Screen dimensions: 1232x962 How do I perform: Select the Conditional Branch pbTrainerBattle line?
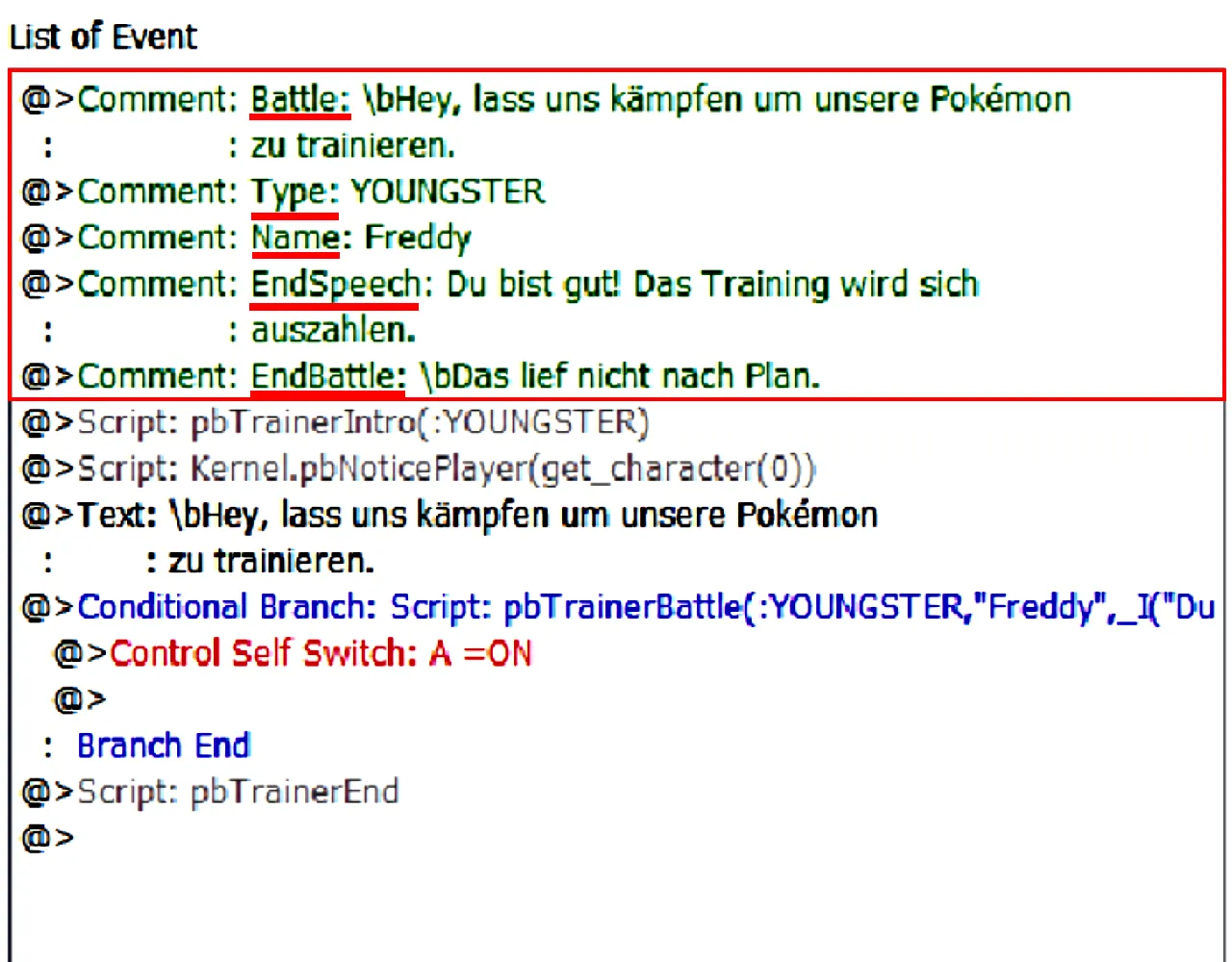tap(618, 608)
